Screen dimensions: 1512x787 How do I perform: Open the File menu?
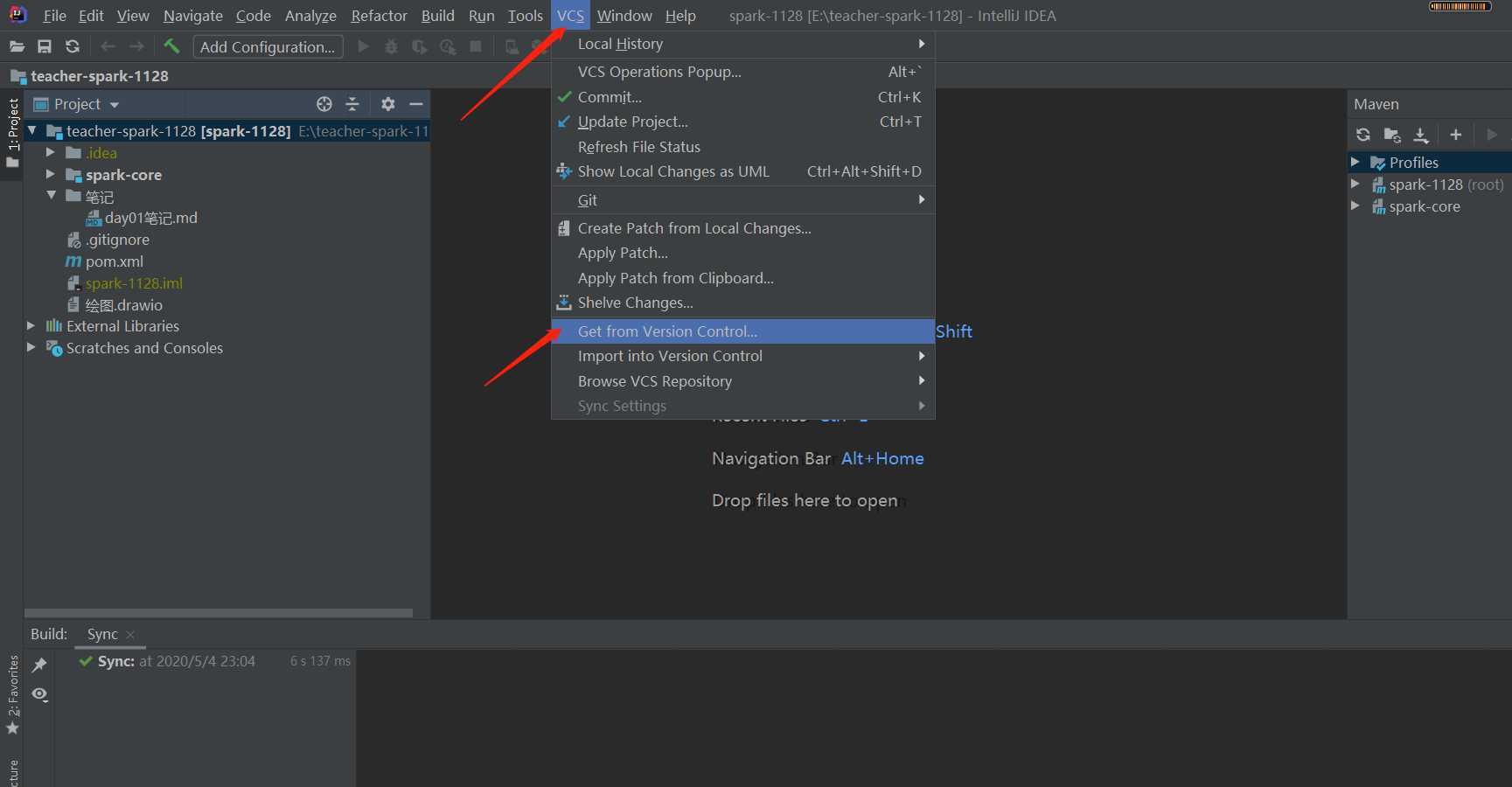54,16
